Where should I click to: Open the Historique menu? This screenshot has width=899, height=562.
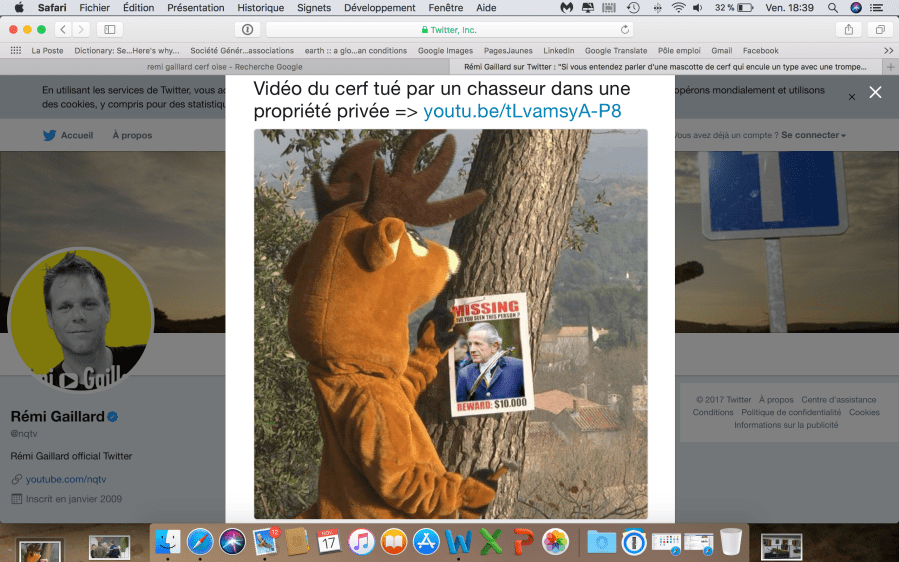tap(260, 8)
